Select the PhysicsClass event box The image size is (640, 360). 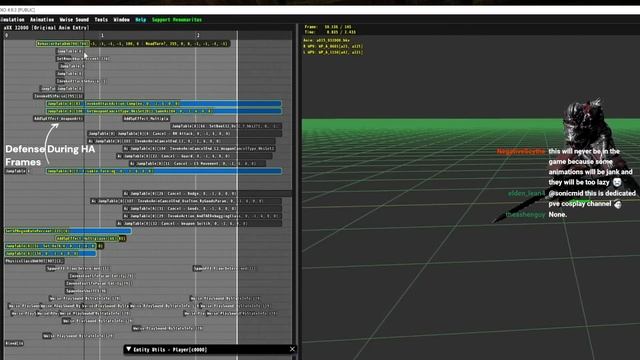point(34,261)
